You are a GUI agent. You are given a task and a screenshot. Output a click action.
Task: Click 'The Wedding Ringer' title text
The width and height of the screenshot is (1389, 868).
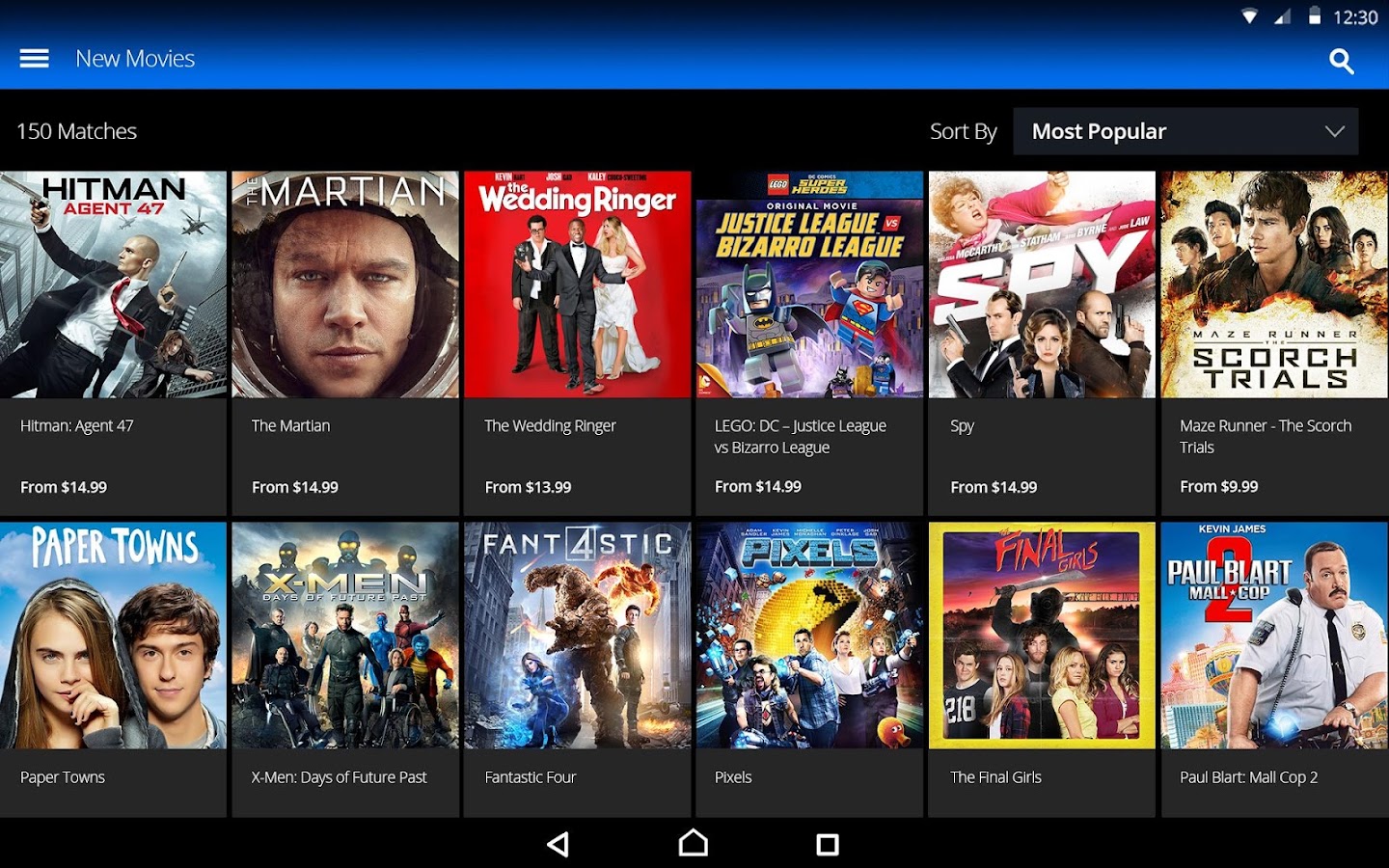(550, 426)
